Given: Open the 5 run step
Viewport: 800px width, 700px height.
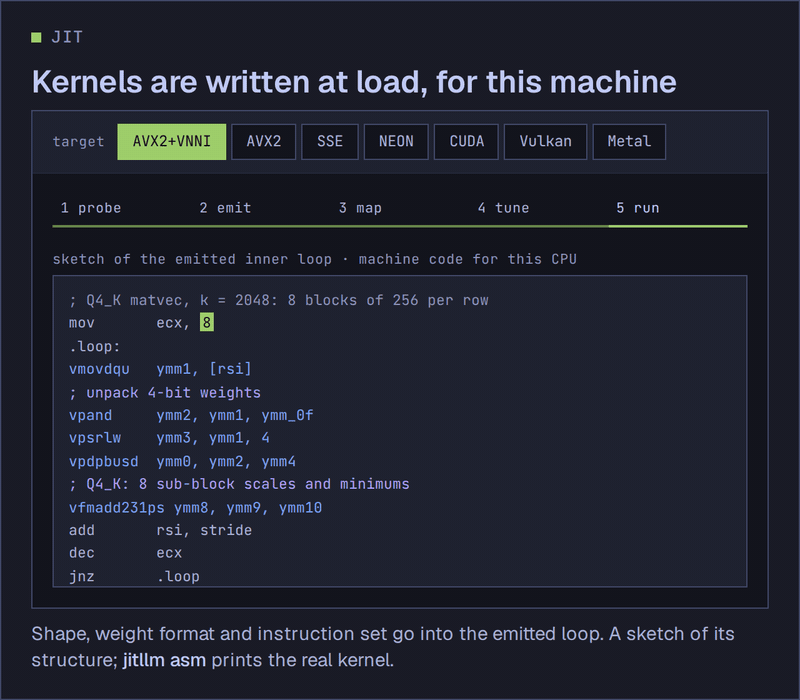Looking at the screenshot, I should (638, 208).
